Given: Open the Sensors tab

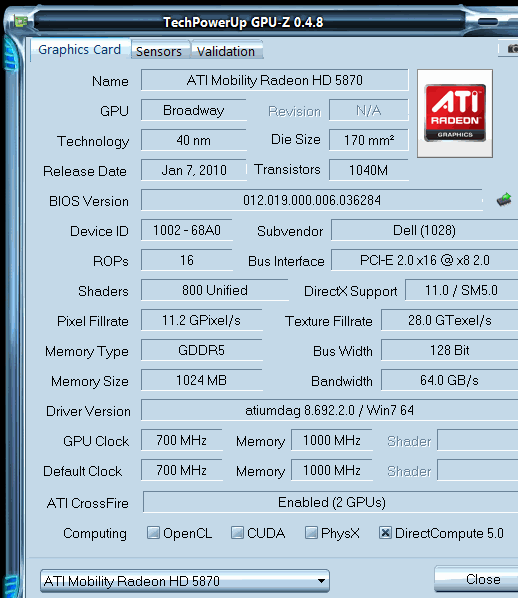Looking at the screenshot, I should (x=159, y=51).
